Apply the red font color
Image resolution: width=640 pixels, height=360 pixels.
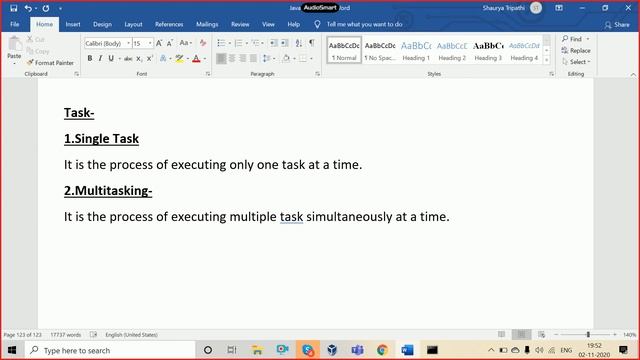click(196, 59)
